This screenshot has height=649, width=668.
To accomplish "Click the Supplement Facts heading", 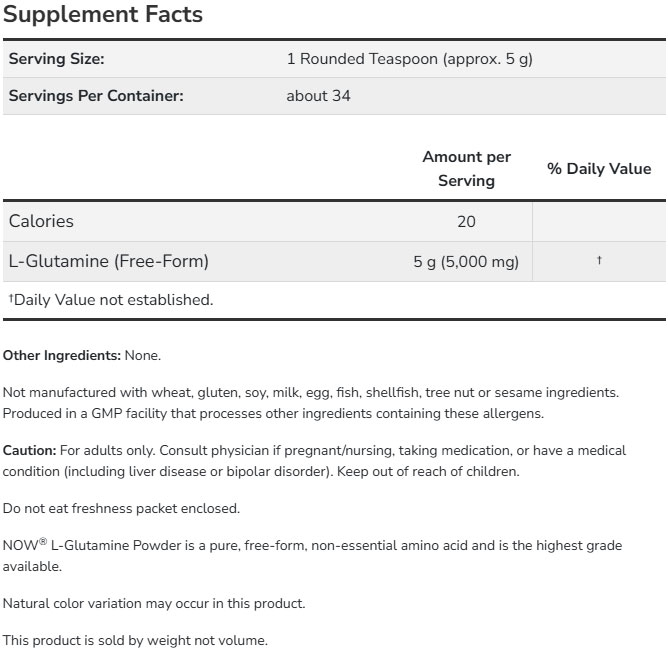I will (103, 15).
